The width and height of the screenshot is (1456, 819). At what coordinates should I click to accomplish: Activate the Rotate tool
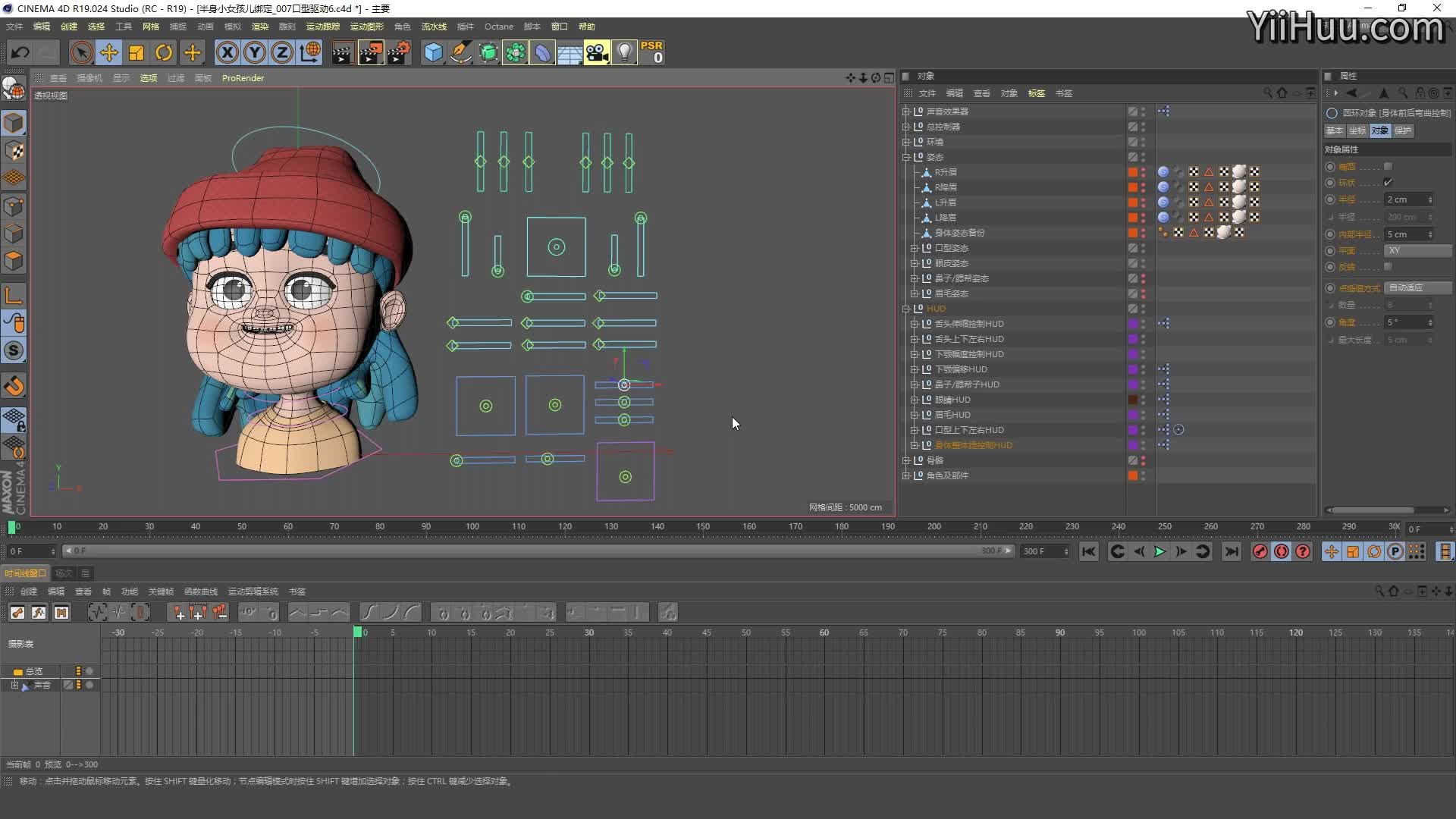[164, 52]
